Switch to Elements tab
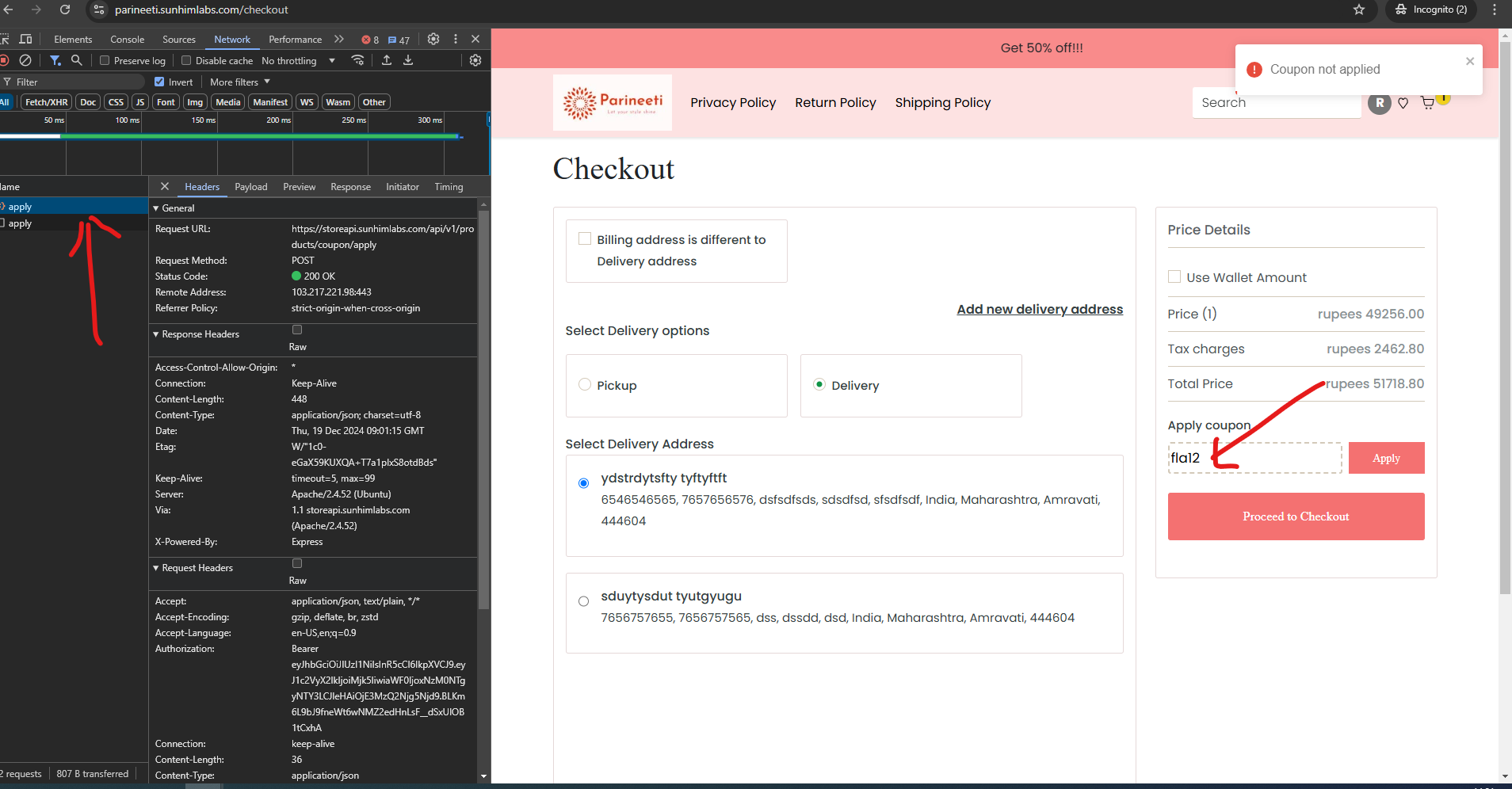This screenshot has width=1512, height=789. [73, 40]
